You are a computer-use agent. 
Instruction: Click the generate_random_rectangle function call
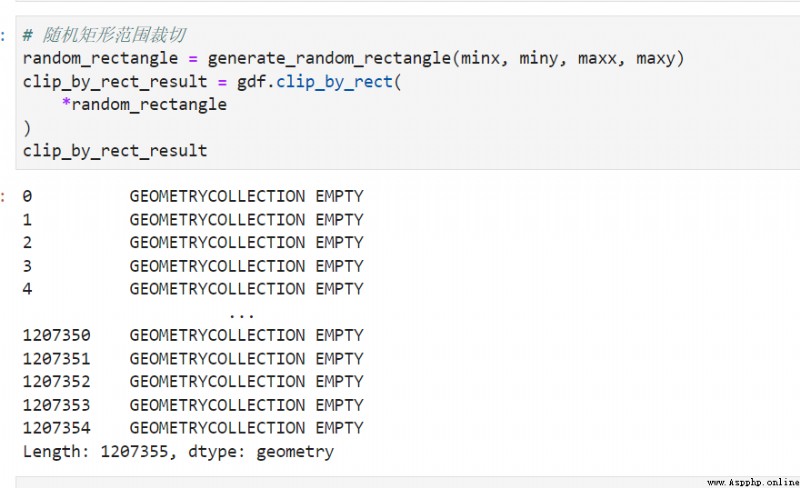[445, 58]
